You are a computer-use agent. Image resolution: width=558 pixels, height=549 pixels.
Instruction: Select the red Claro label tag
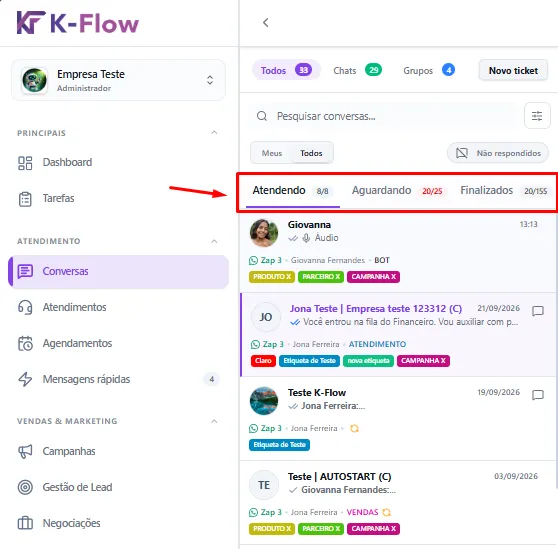pyautogui.click(x=263, y=361)
